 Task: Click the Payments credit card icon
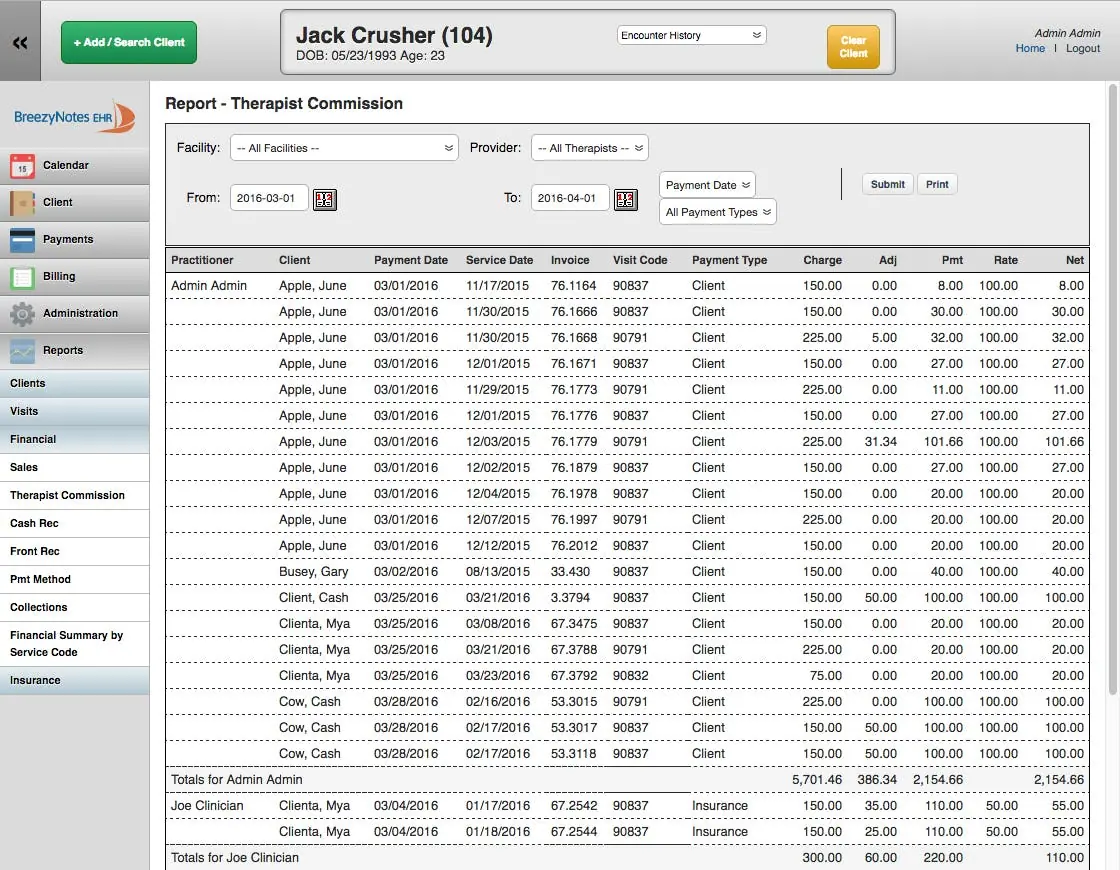(22, 240)
